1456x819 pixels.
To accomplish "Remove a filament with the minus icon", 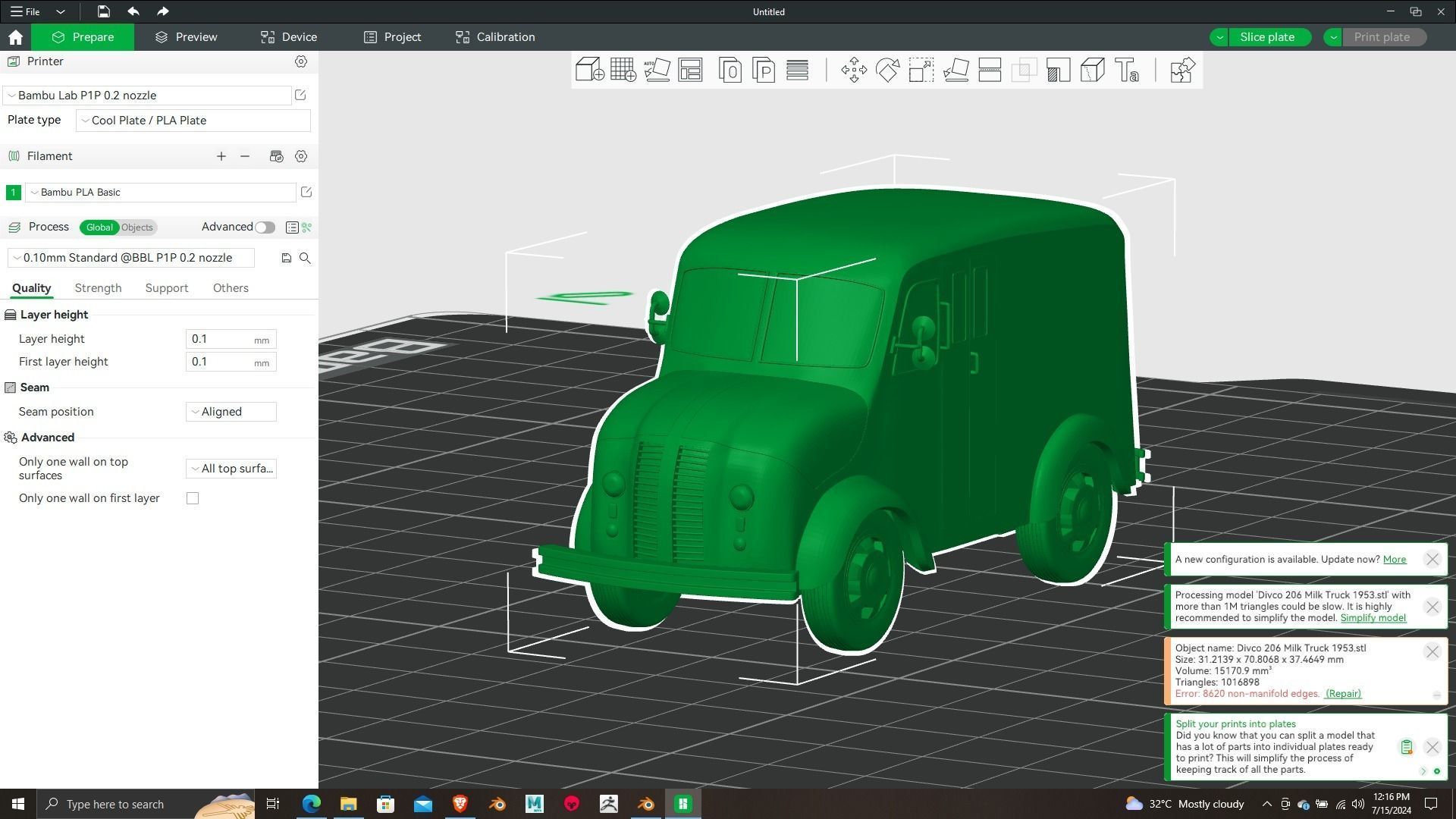I will (245, 156).
